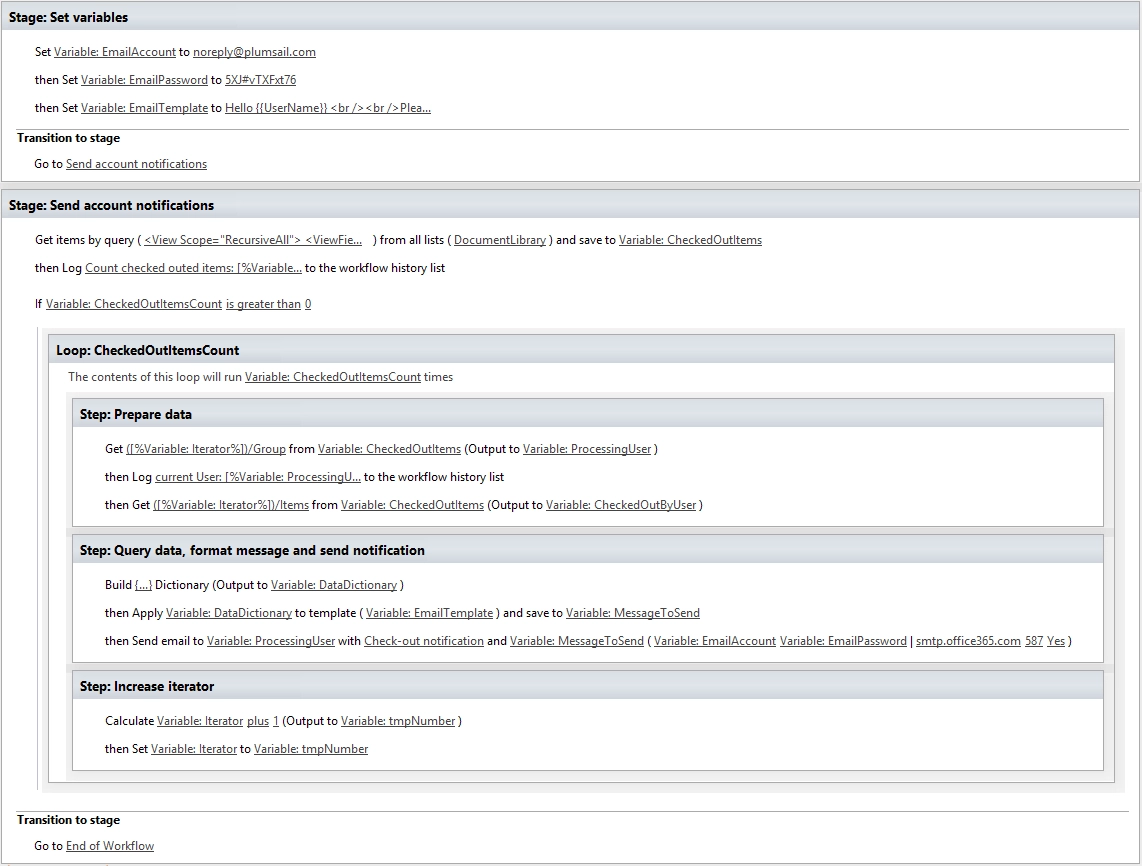Viewport: 1142px width, 866px height.
Task: Edit the noreply@plumsail.com value
Action: click(254, 52)
